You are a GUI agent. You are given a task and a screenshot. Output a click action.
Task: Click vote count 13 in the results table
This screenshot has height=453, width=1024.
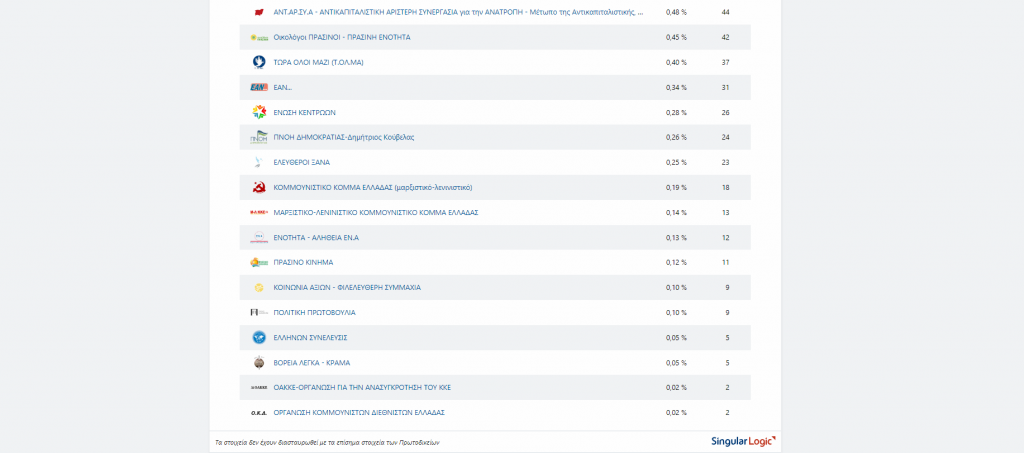pyautogui.click(x=726, y=213)
